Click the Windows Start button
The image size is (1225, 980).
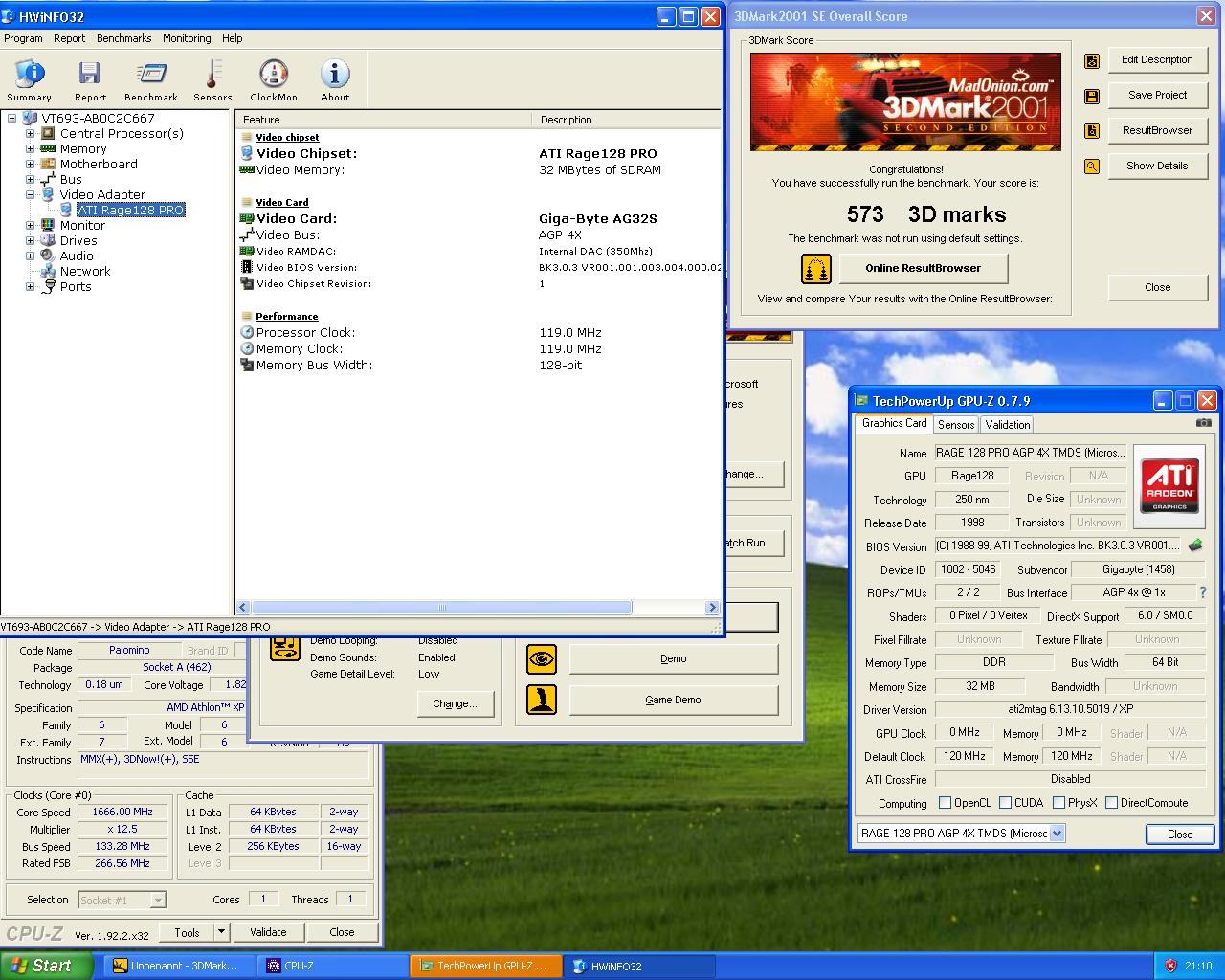tap(47, 966)
